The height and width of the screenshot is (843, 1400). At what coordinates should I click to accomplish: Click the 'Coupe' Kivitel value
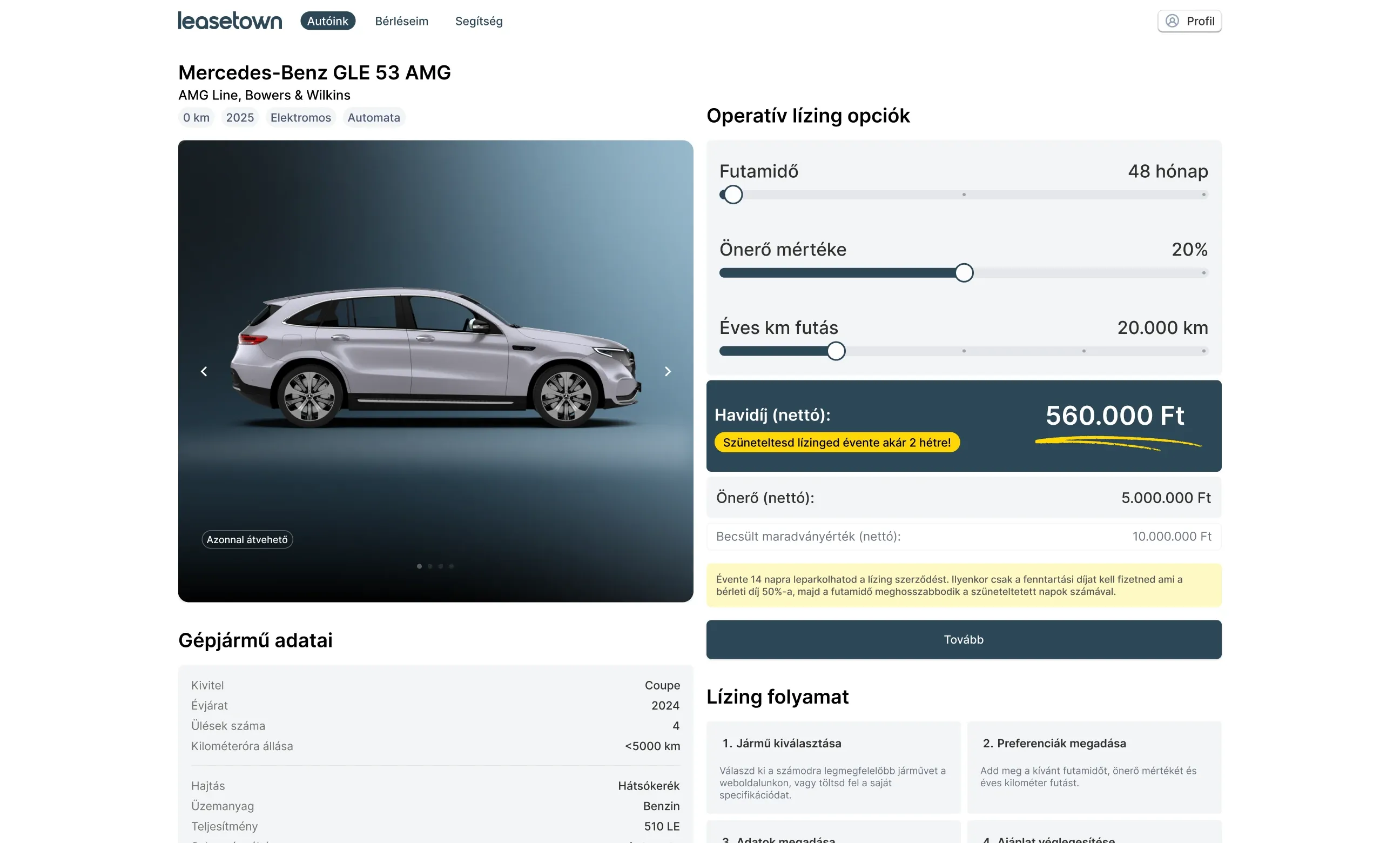click(x=662, y=686)
